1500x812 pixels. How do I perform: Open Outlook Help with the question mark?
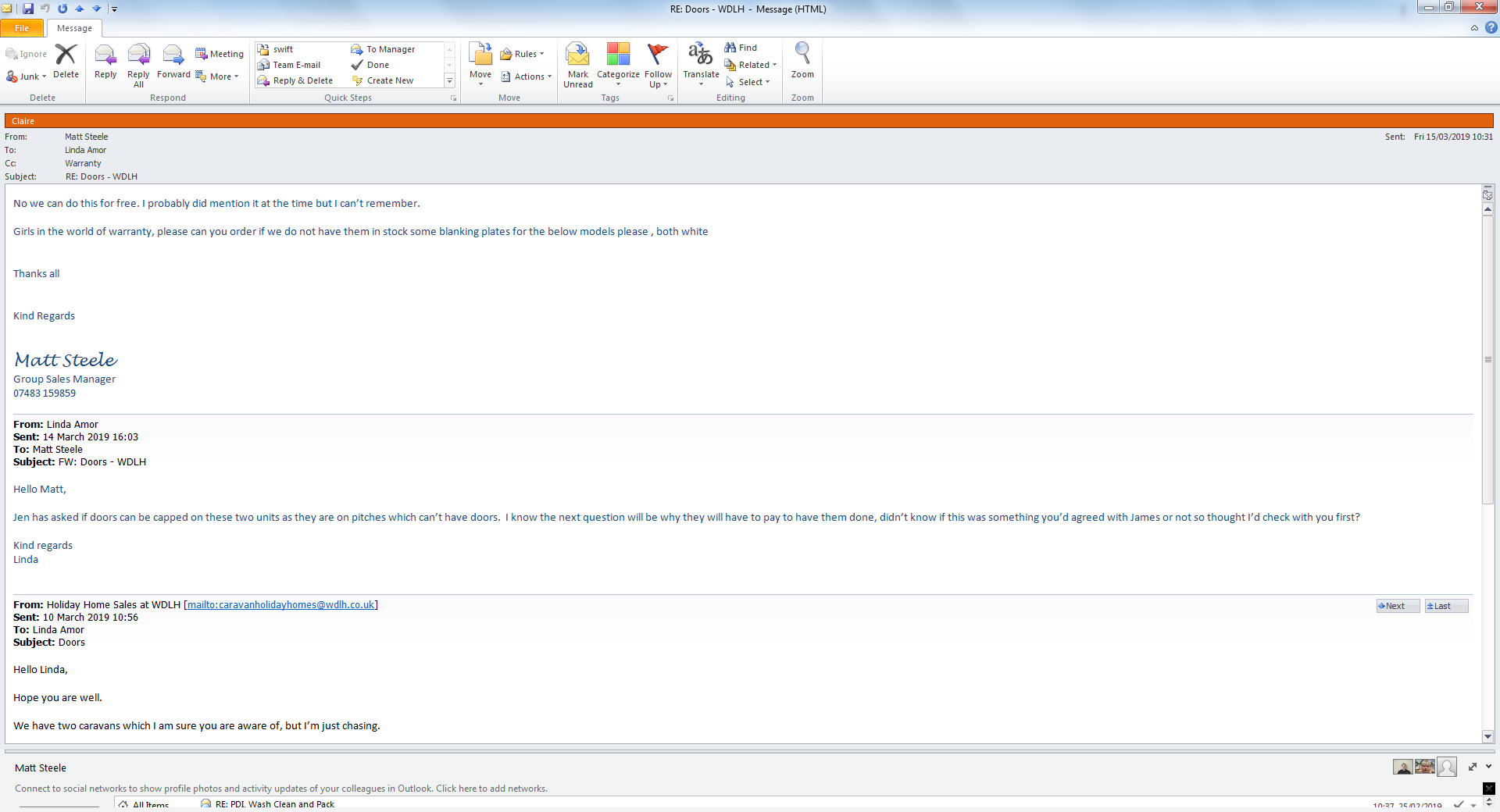[1491, 28]
